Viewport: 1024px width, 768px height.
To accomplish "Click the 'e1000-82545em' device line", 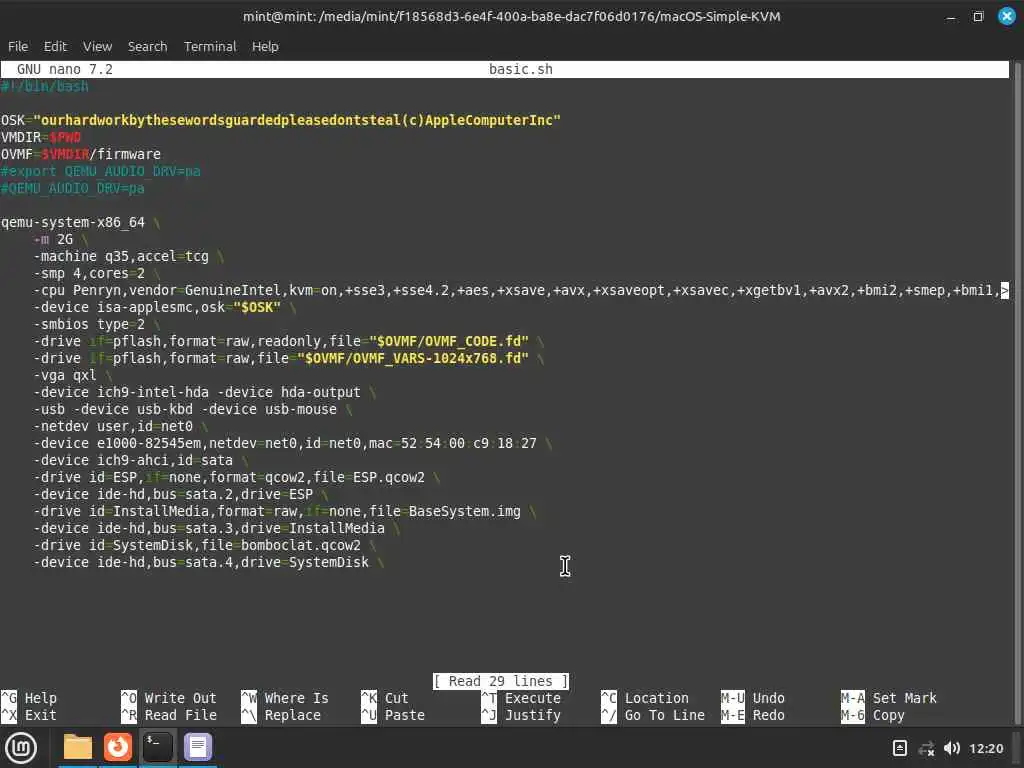I will pos(293,443).
